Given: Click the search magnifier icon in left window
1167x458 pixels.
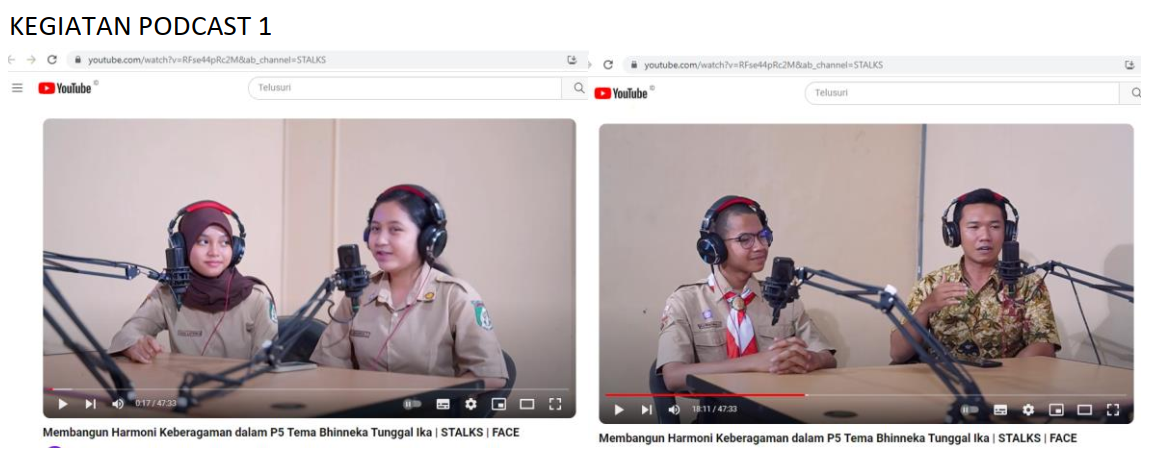Looking at the screenshot, I should coord(579,88).
